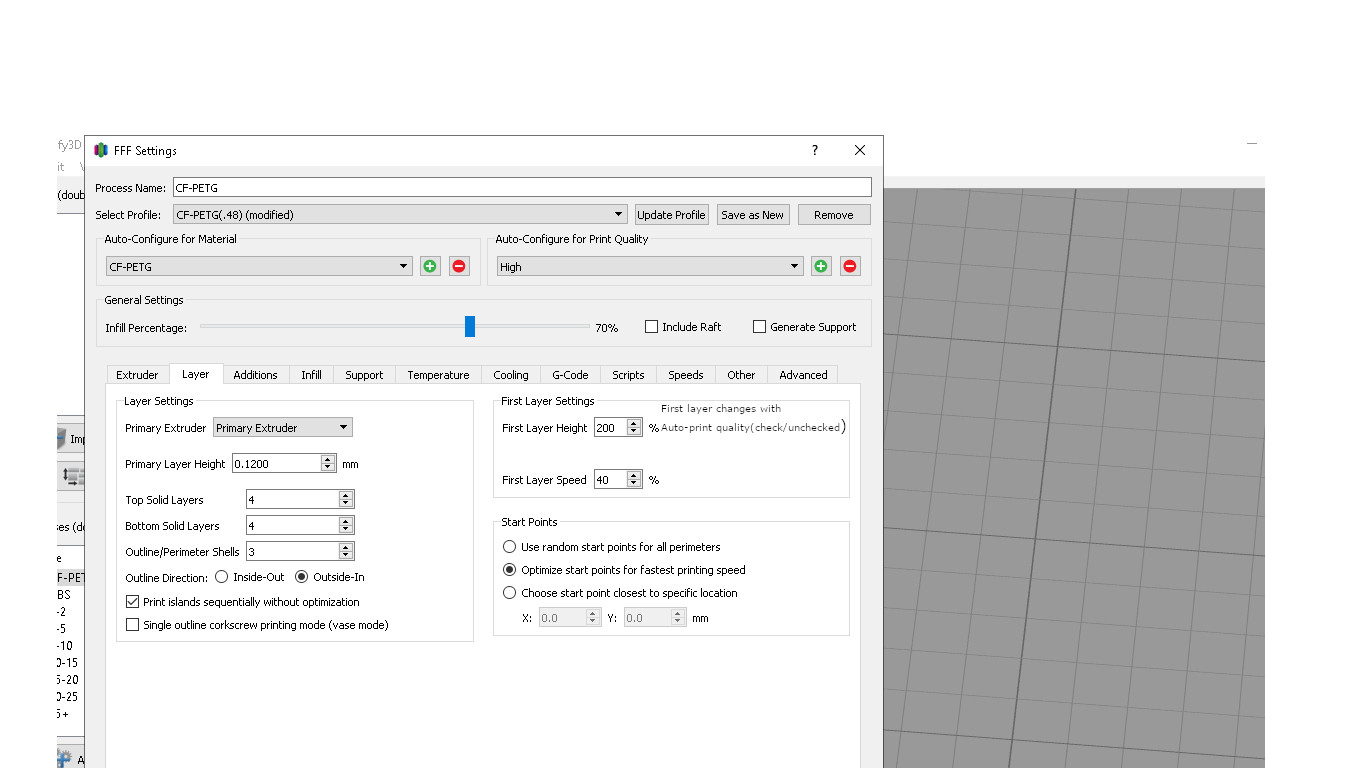Choose start point closest to specific location

pos(509,593)
